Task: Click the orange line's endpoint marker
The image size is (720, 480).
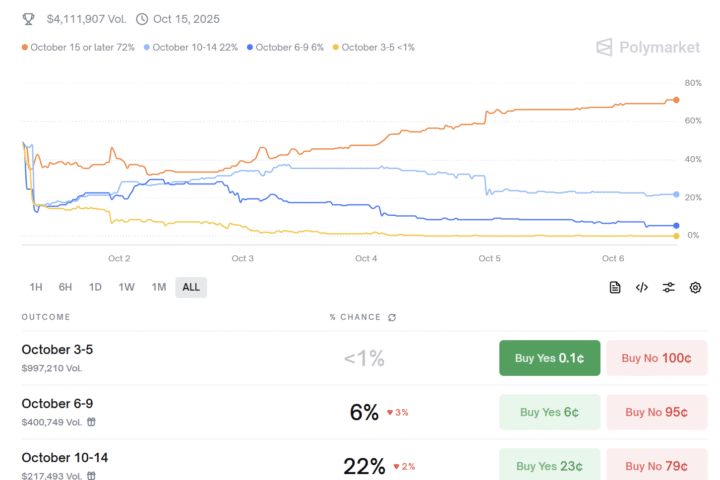Action: [x=676, y=100]
